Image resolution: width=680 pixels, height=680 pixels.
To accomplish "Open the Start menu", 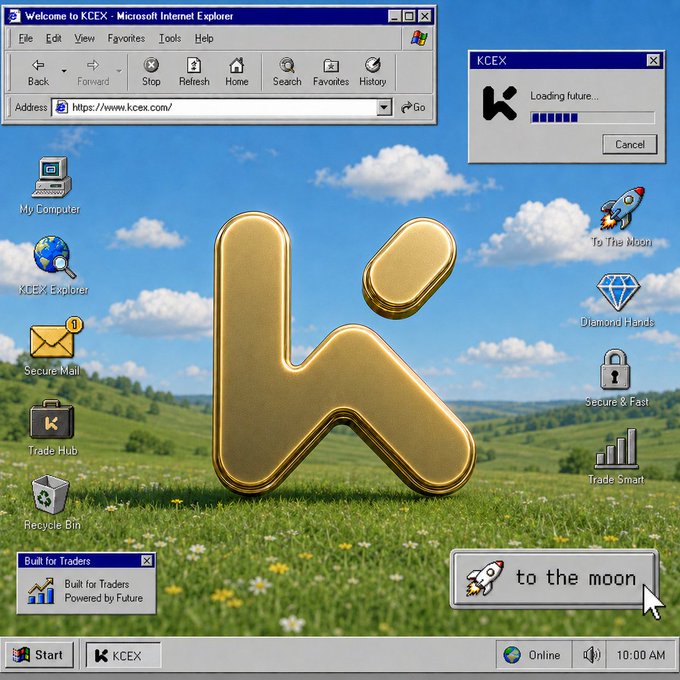I will (39, 655).
